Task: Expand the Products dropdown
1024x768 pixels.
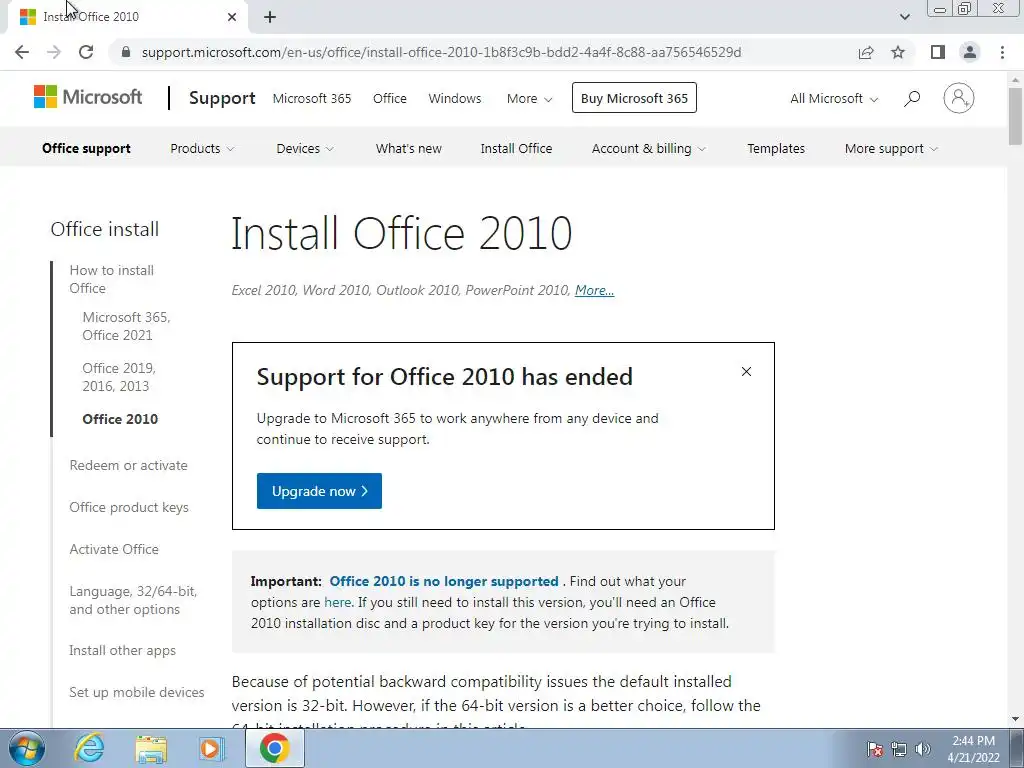Action: click(x=202, y=148)
